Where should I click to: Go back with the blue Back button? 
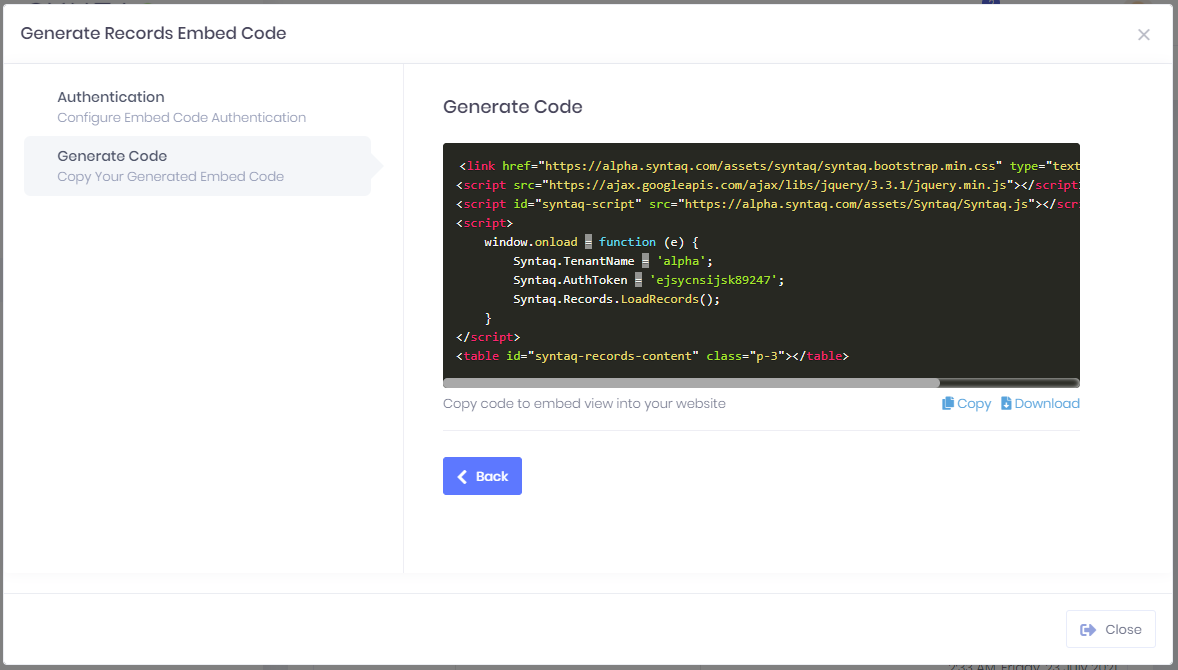tap(482, 476)
